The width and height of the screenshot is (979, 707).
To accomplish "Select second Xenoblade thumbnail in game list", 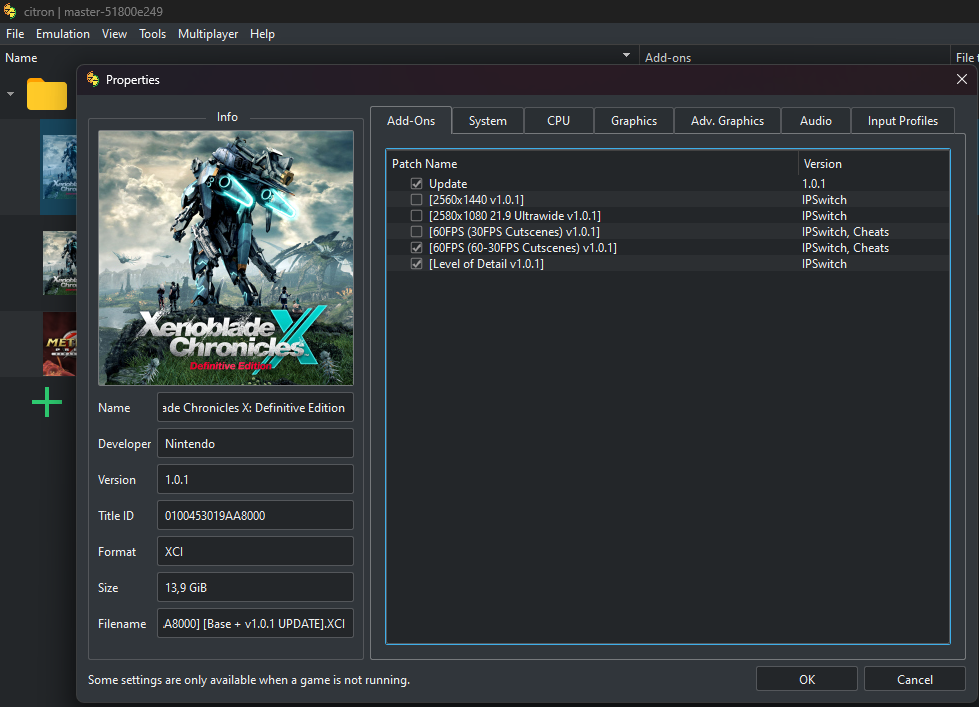I will click(59, 263).
